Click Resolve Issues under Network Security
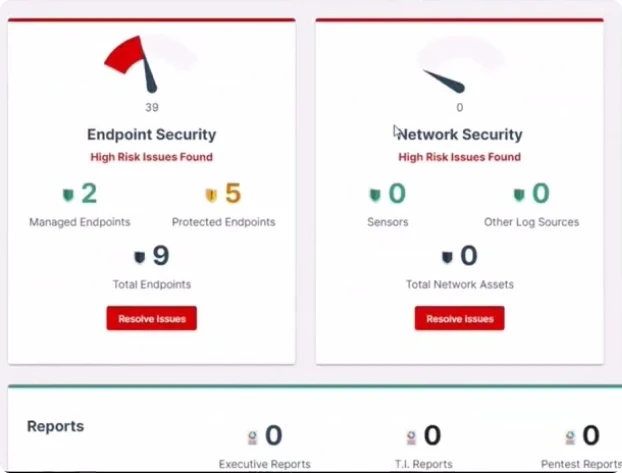622x473 pixels. pyautogui.click(x=460, y=318)
